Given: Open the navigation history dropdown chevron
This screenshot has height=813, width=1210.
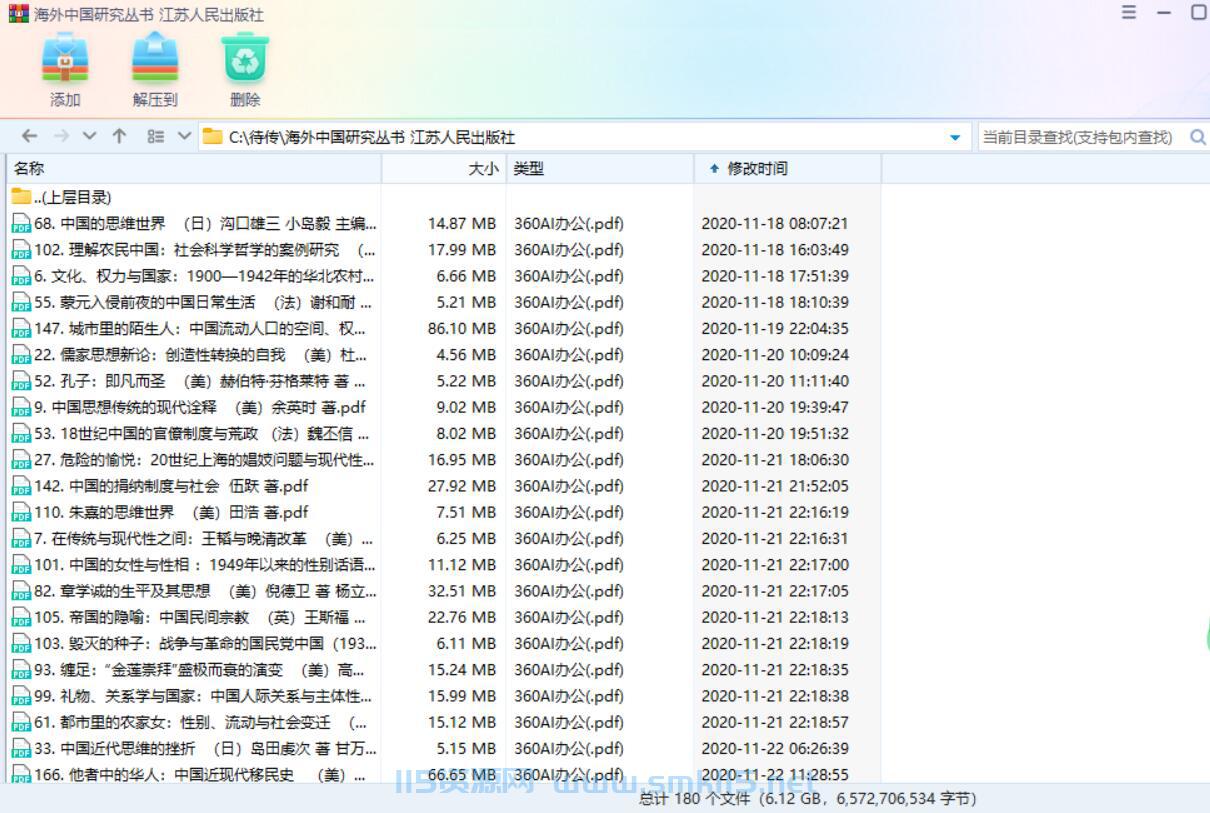Looking at the screenshot, I should point(88,135).
